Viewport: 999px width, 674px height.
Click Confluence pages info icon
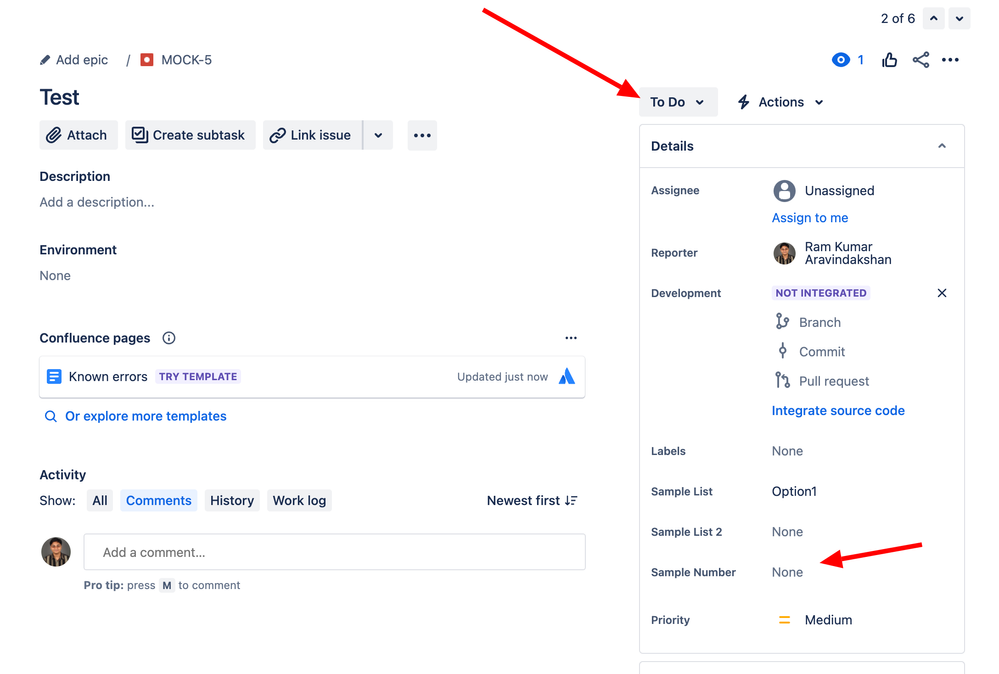169,338
